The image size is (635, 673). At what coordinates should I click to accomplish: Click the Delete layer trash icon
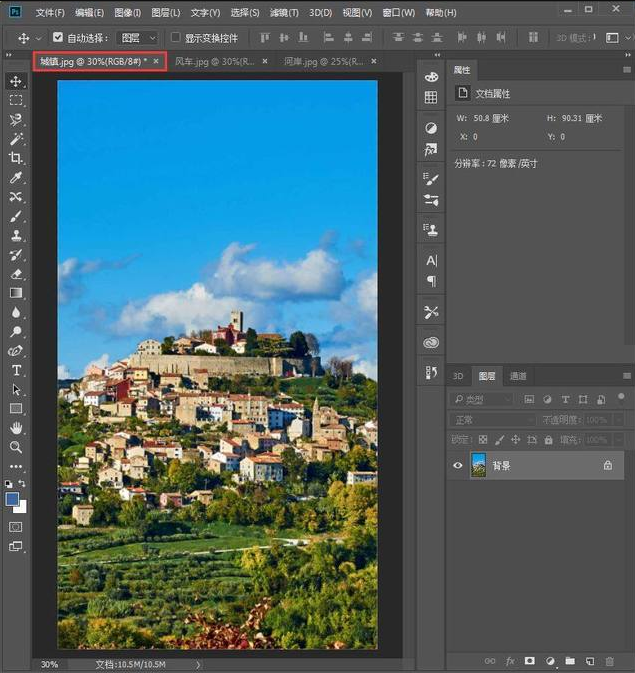click(609, 661)
